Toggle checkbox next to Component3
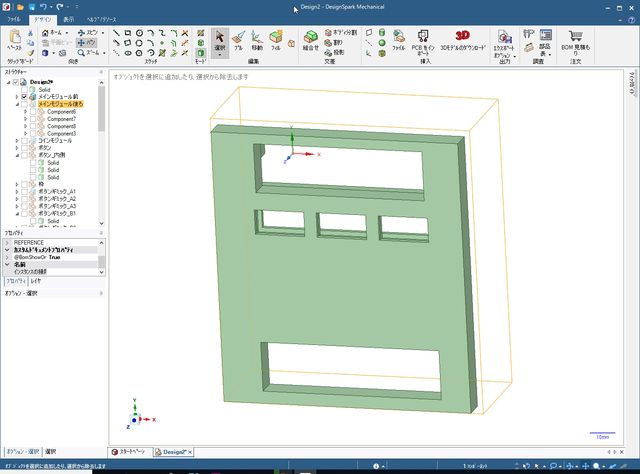 coord(33,134)
